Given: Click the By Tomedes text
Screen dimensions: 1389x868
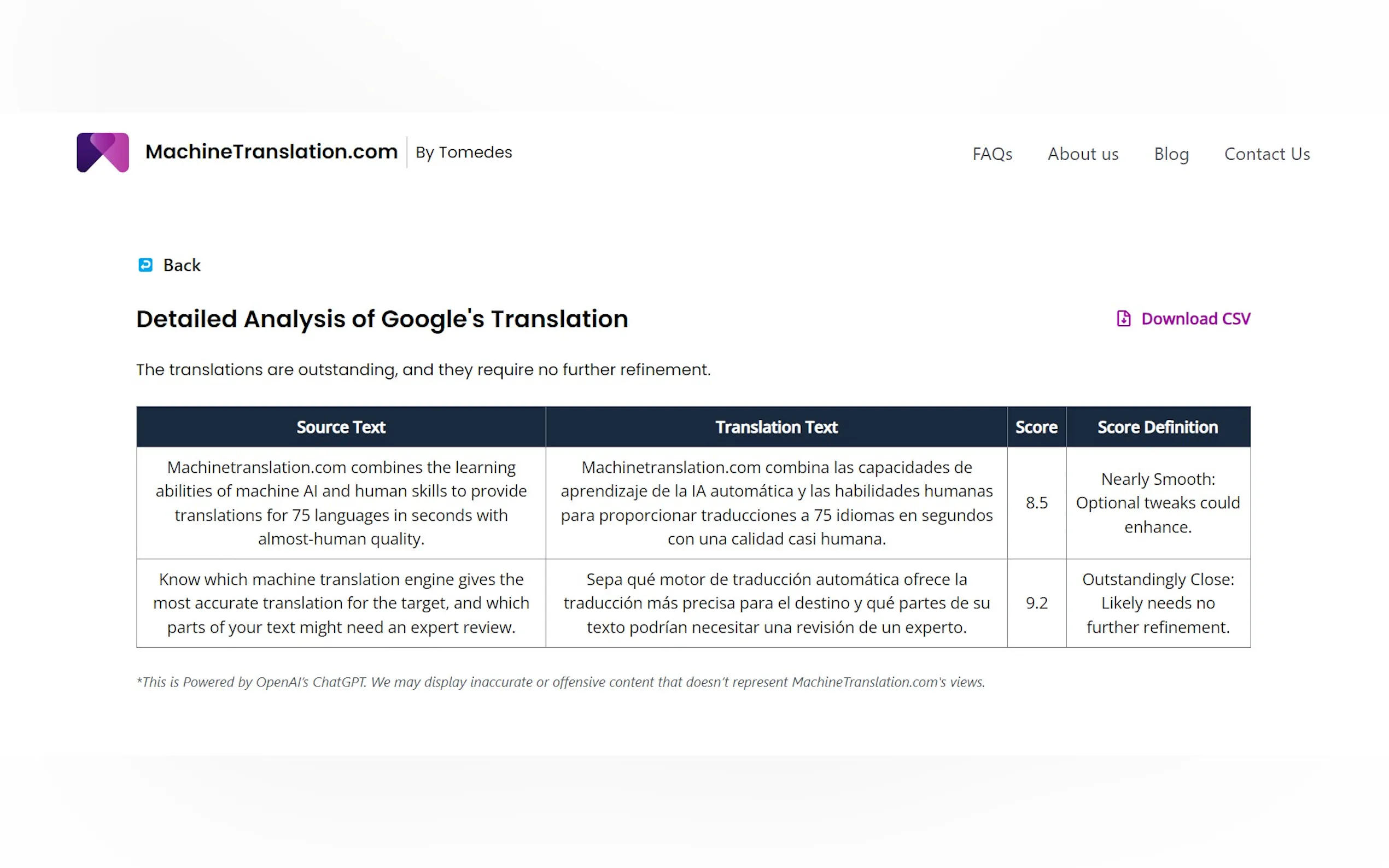Looking at the screenshot, I should tap(463, 152).
